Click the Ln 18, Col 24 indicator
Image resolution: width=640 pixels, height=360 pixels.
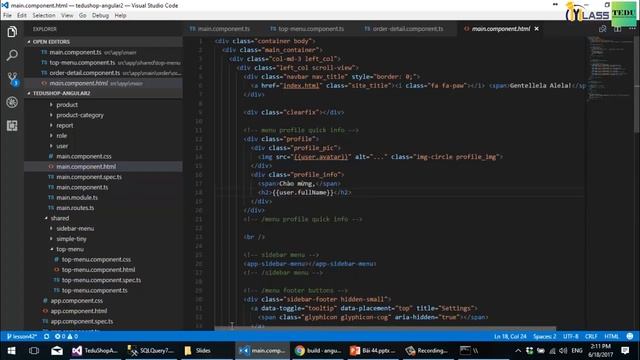pyautogui.click(x=510, y=336)
